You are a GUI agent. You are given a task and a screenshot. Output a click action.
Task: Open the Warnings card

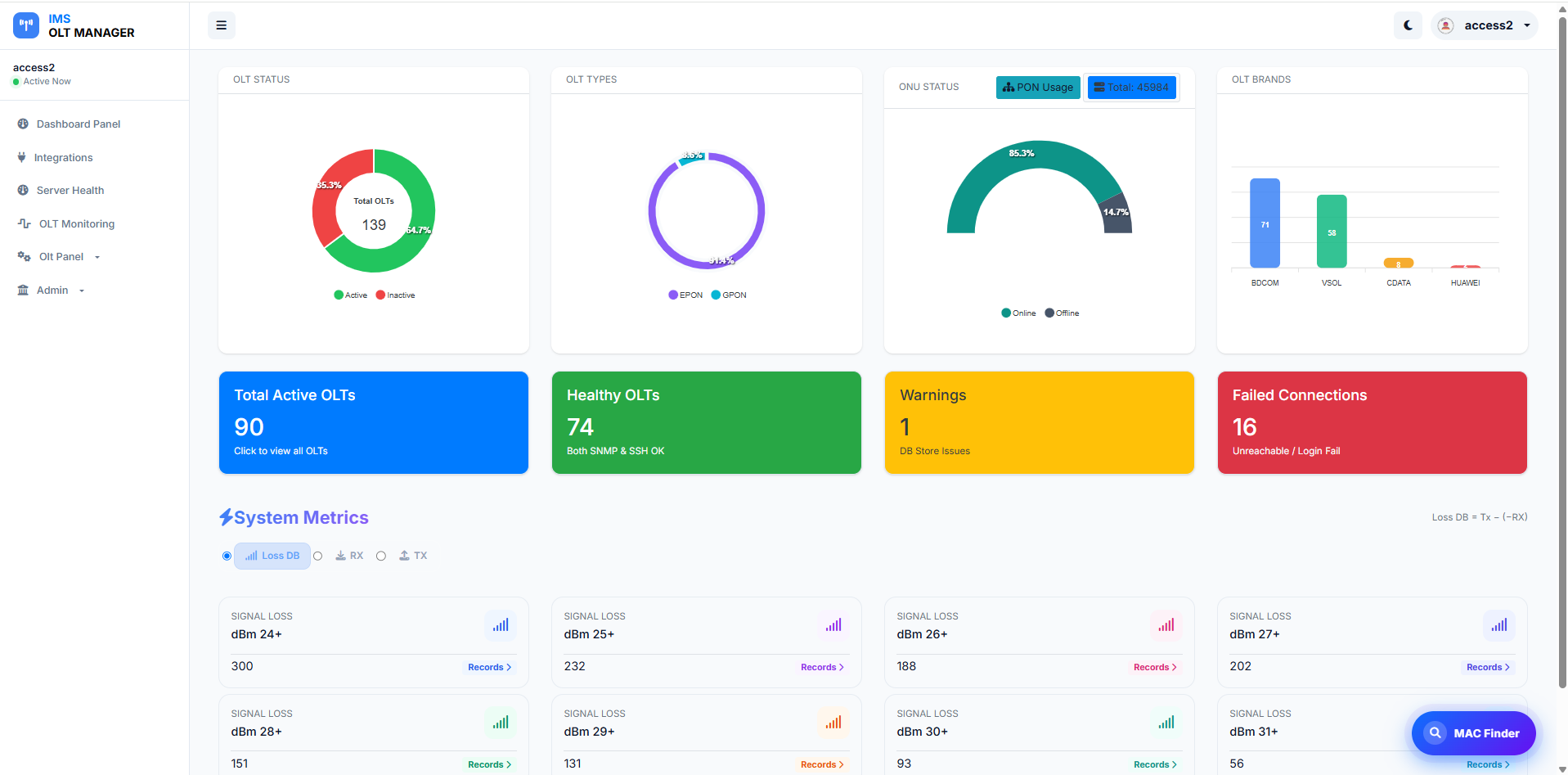click(1040, 422)
